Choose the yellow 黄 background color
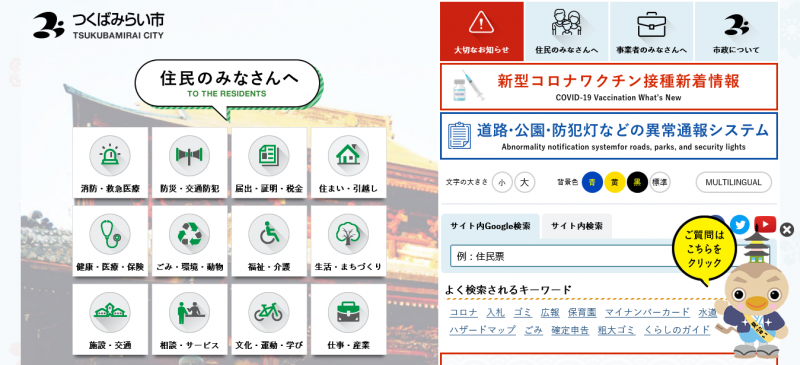Image resolution: width=800 pixels, height=365 pixels. [x=615, y=182]
